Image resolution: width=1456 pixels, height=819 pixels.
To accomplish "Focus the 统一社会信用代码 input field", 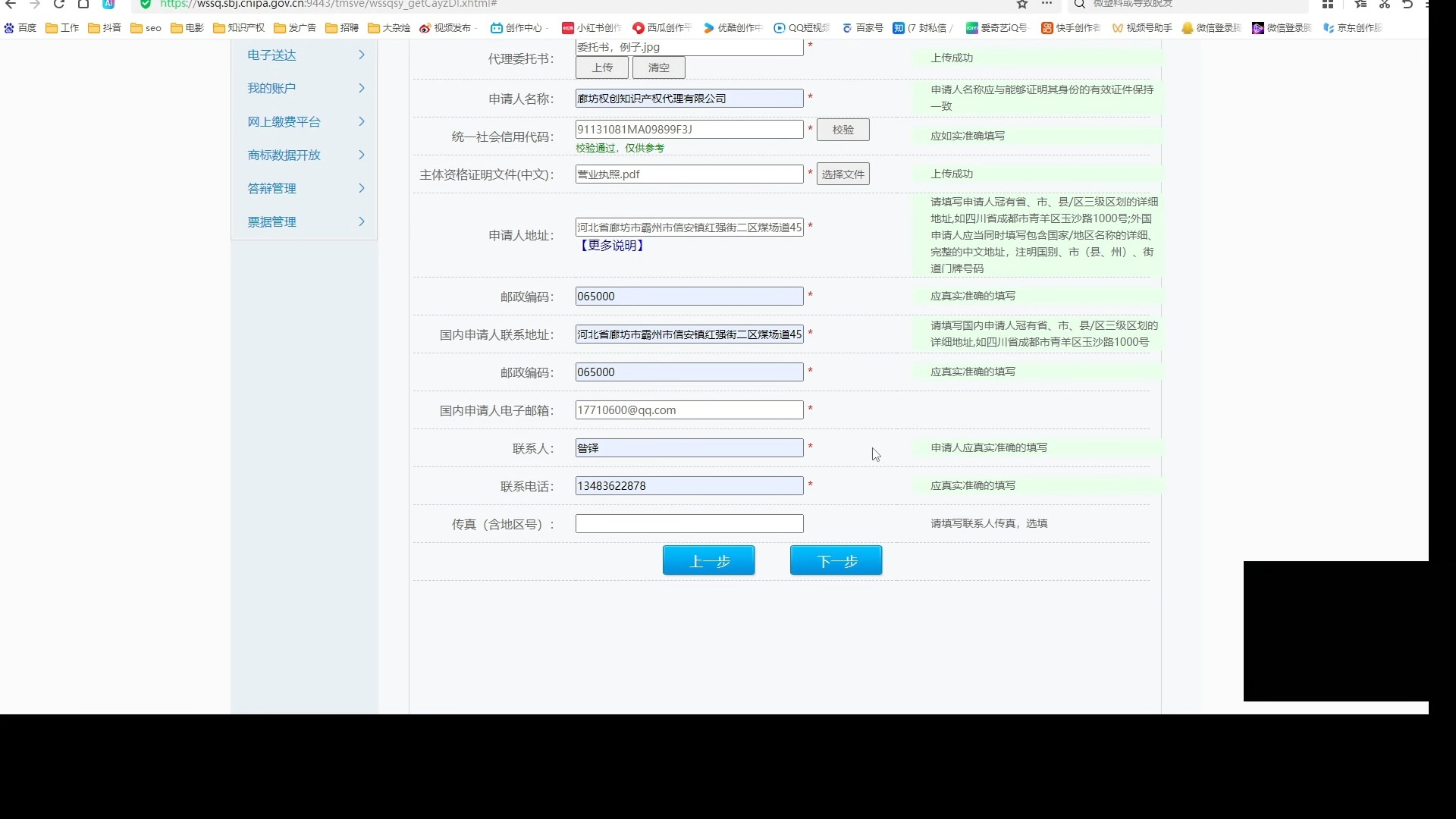I will tap(689, 129).
